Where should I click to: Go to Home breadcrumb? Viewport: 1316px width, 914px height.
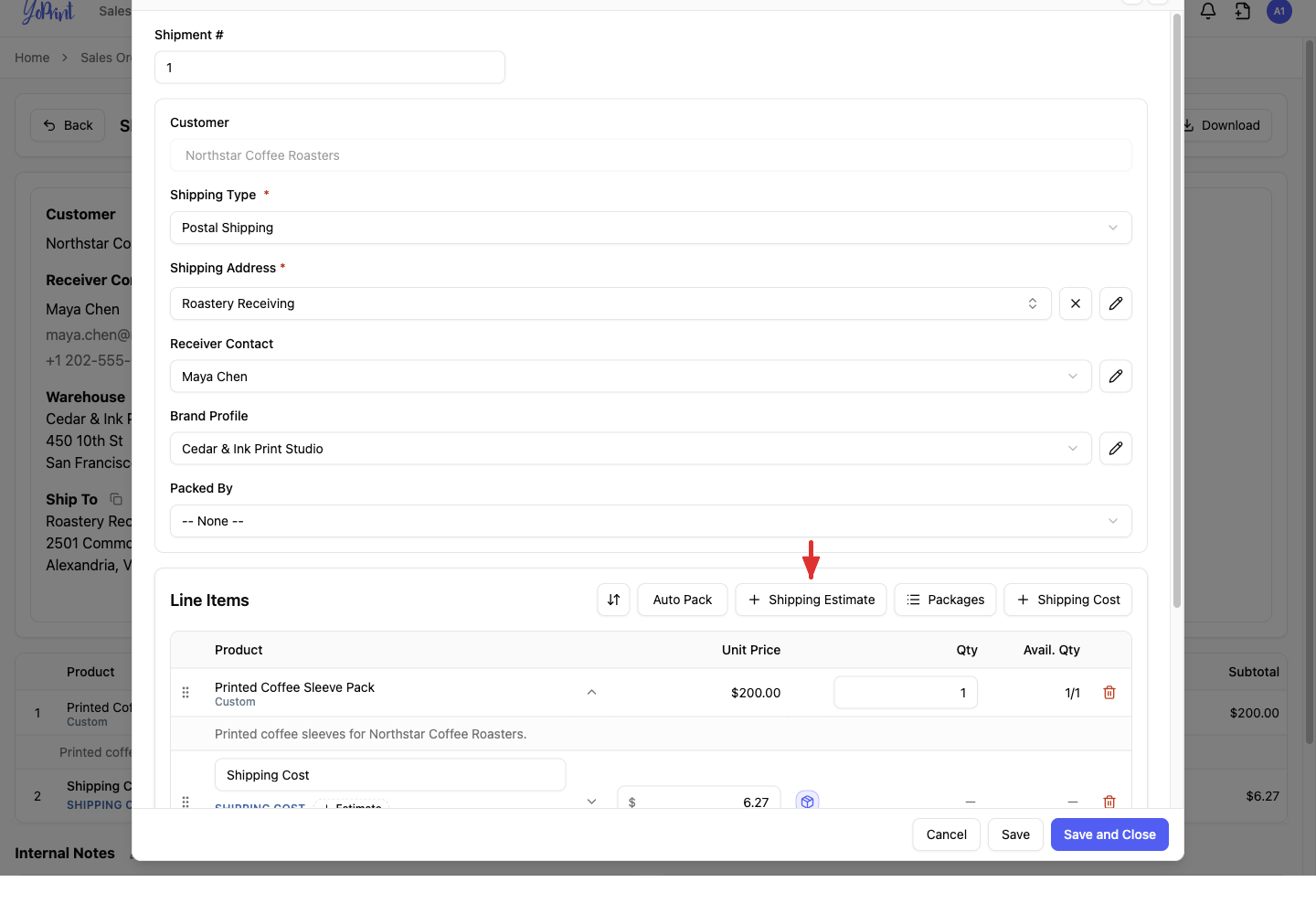pos(32,58)
